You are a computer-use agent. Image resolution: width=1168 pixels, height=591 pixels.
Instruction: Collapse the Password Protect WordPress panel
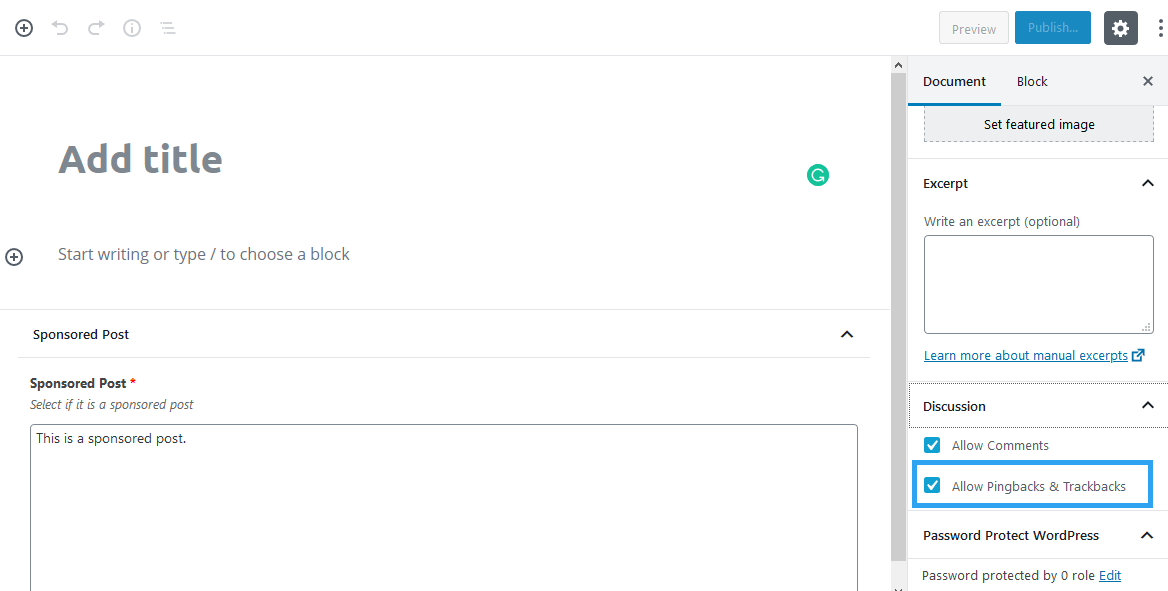pos(1147,536)
